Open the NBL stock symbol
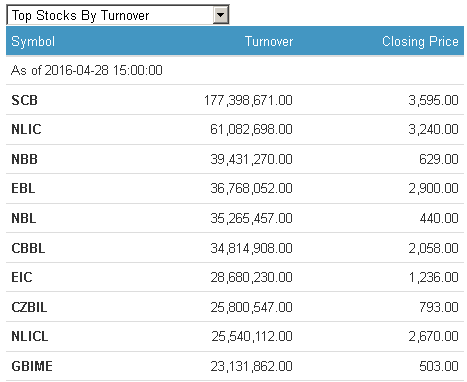Viewport: 467px width, 382px height. 24,218
